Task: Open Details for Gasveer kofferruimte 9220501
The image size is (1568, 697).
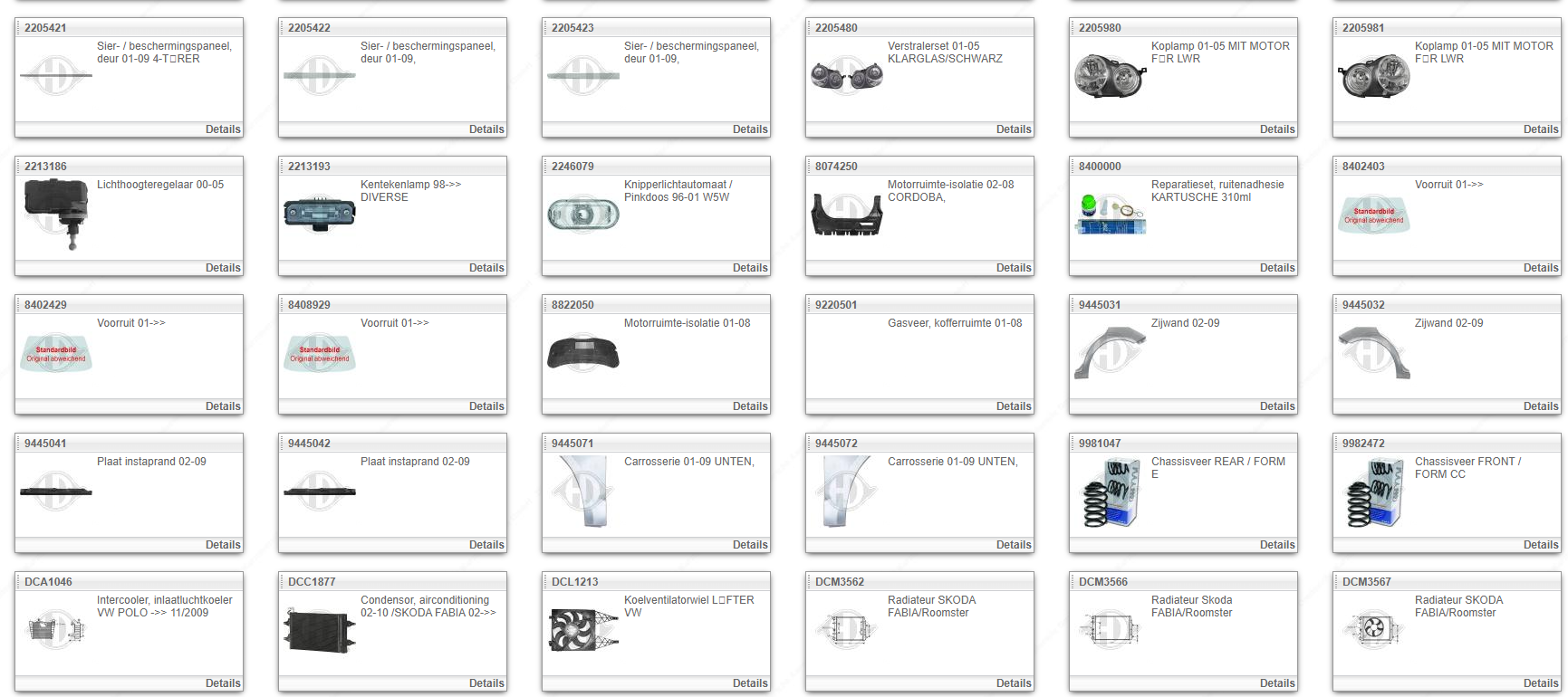Action: (x=1014, y=406)
